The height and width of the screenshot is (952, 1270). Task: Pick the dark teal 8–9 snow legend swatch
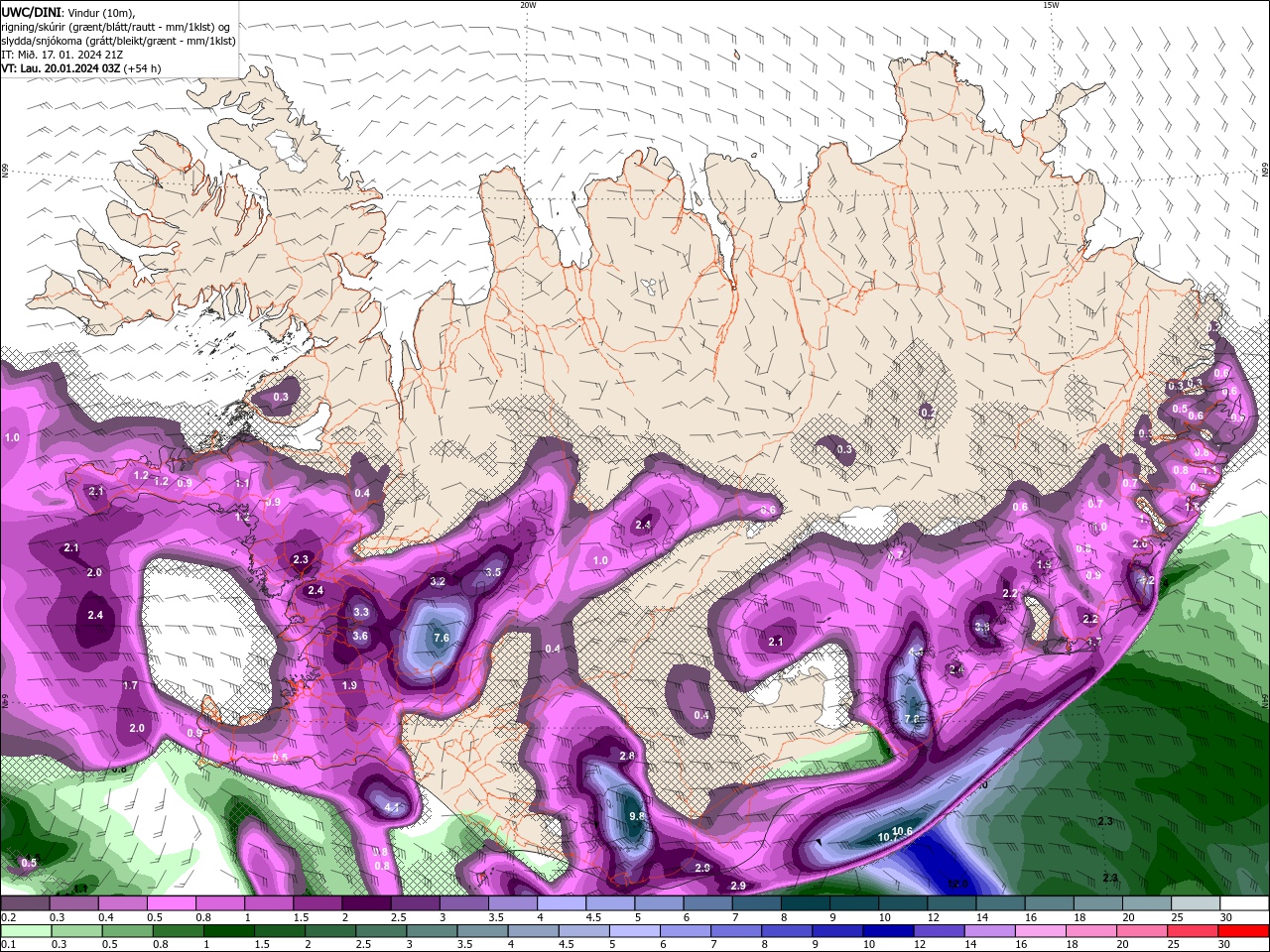coord(805,903)
